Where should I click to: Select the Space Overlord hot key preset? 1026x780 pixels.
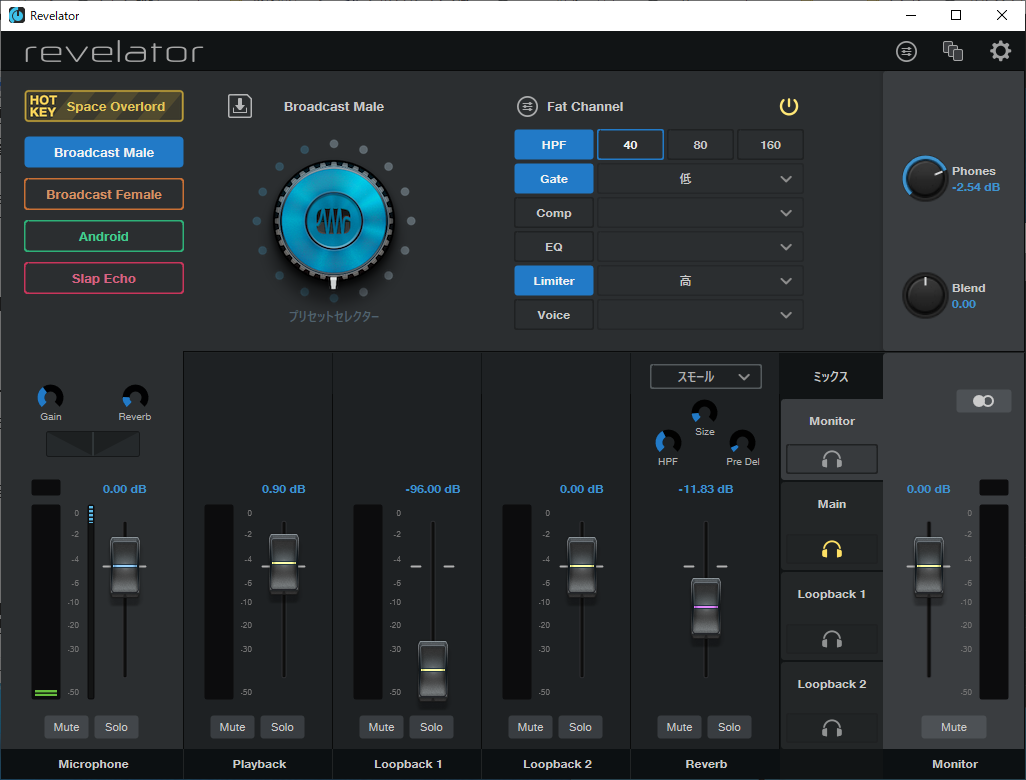(104, 106)
